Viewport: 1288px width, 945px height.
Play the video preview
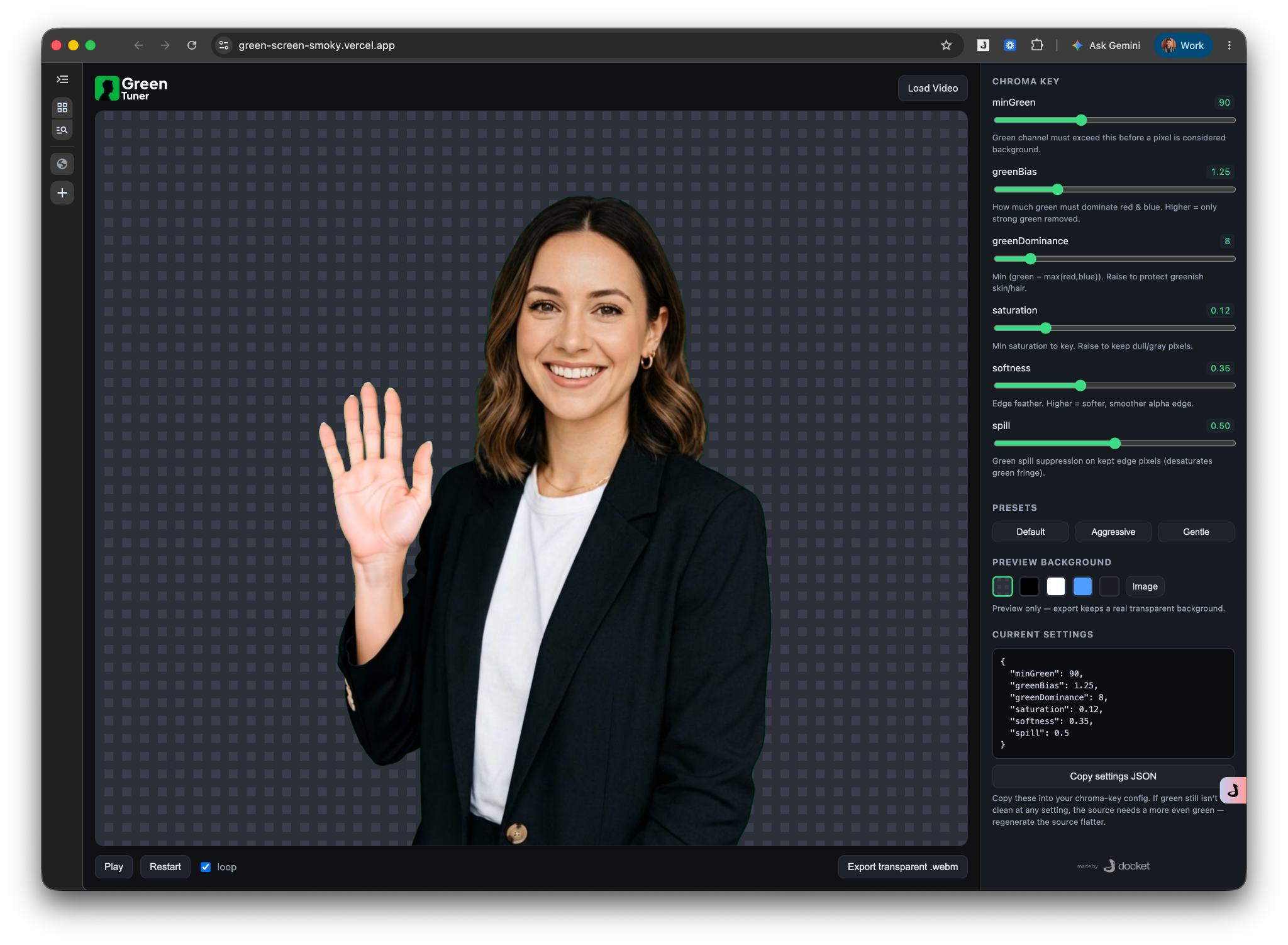pos(114,867)
